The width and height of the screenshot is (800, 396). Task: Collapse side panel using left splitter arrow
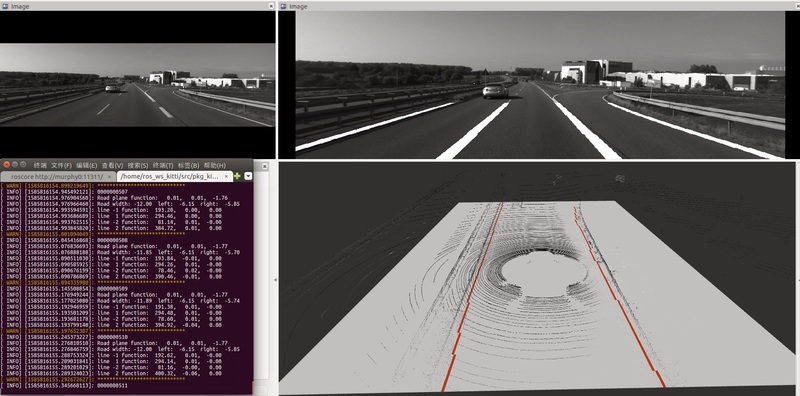click(276, 280)
